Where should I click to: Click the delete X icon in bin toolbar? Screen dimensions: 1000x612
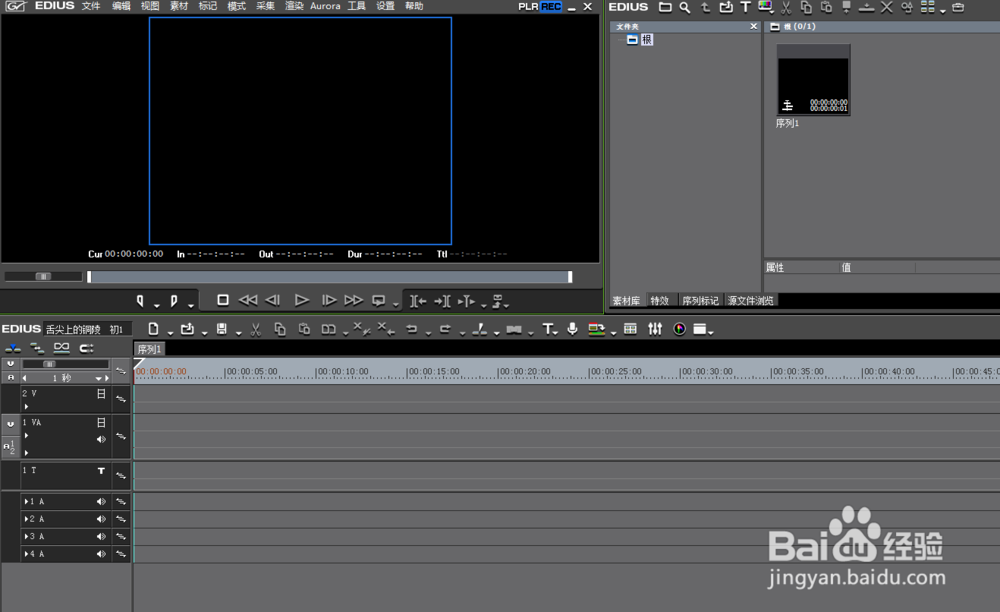tap(886, 7)
